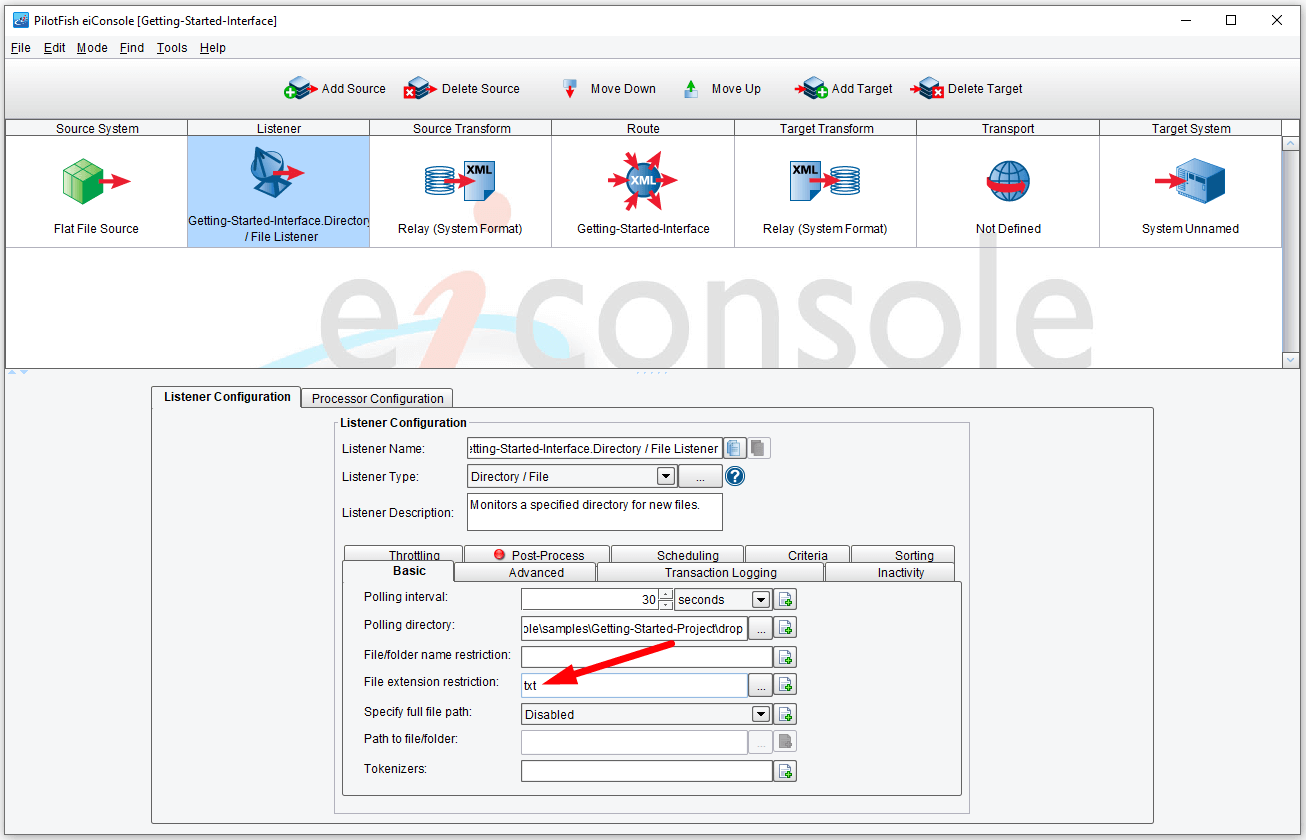
Task: Click ellipsis button for File extension restriction
Action: click(x=760, y=685)
